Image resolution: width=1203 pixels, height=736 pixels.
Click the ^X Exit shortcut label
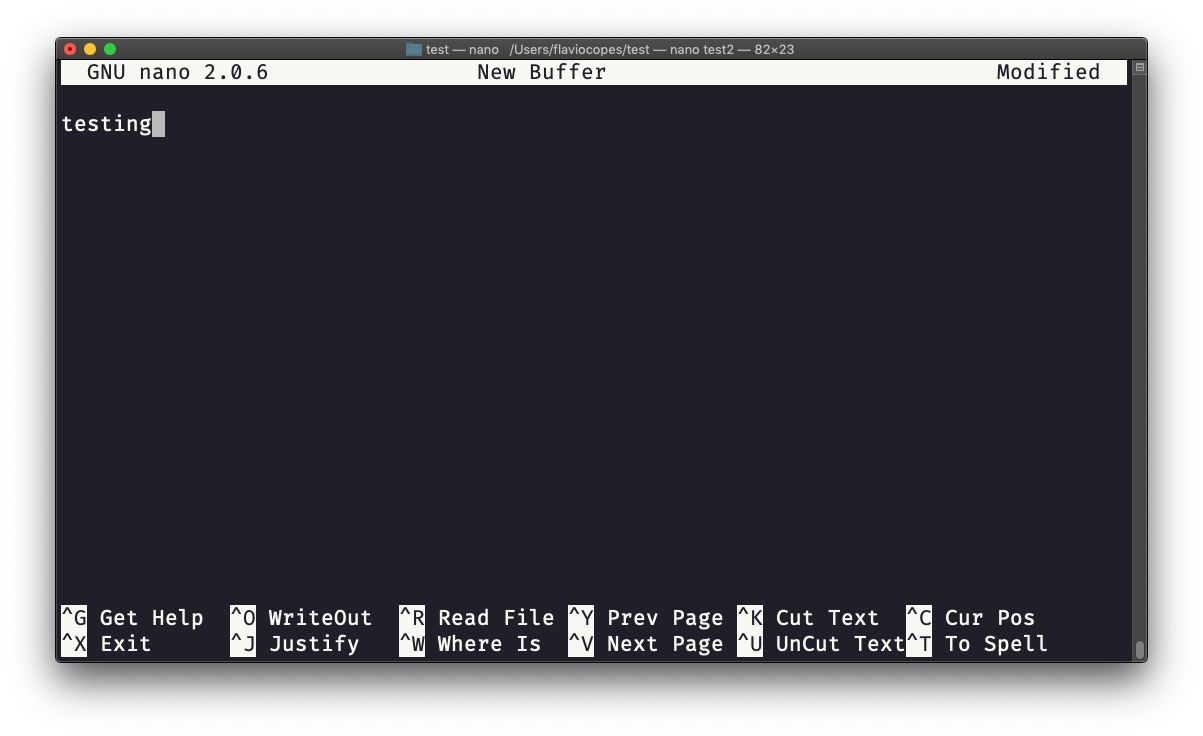(x=106, y=644)
